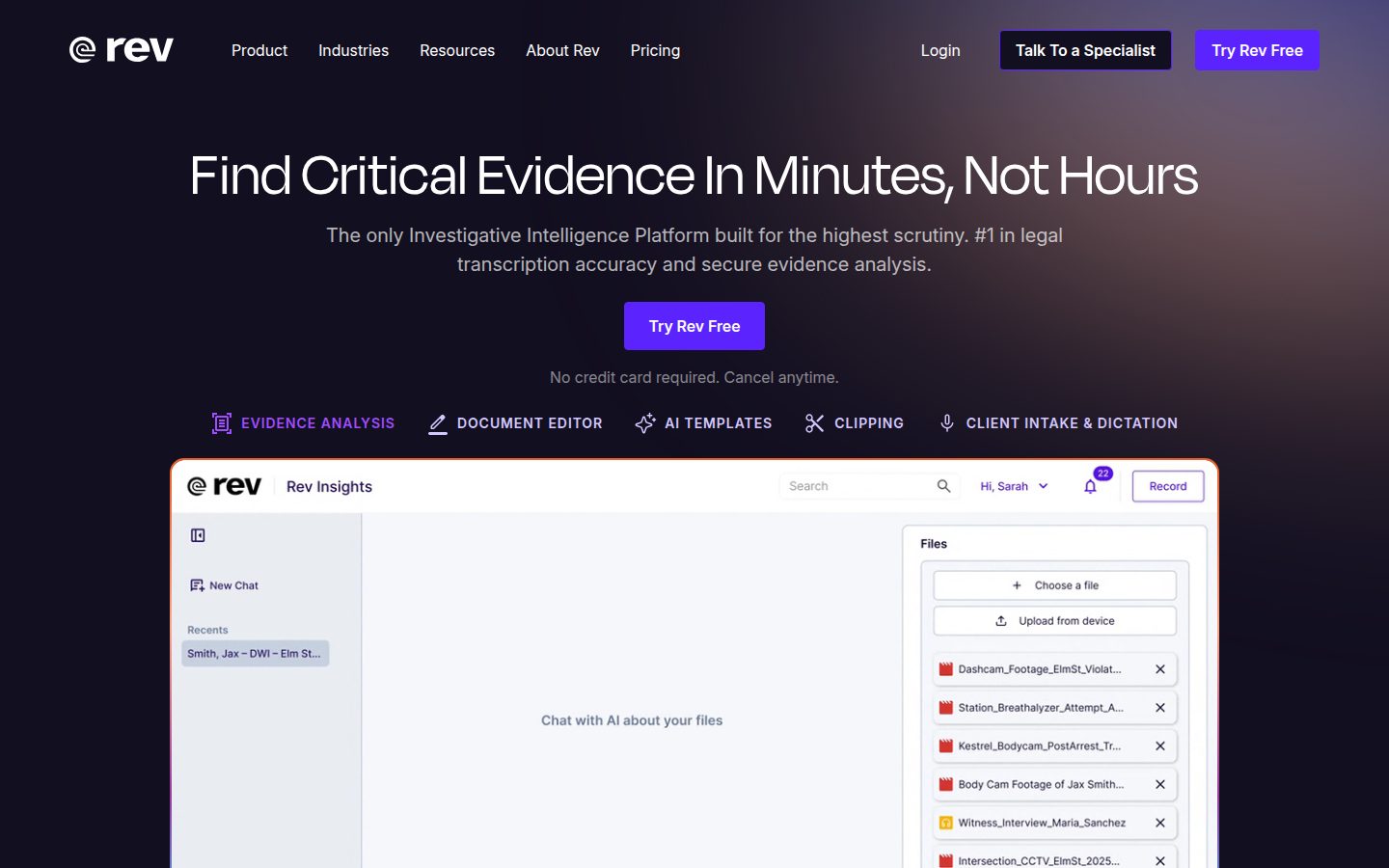Click Upload from device
The image size is (1389, 868).
[x=1055, y=621]
